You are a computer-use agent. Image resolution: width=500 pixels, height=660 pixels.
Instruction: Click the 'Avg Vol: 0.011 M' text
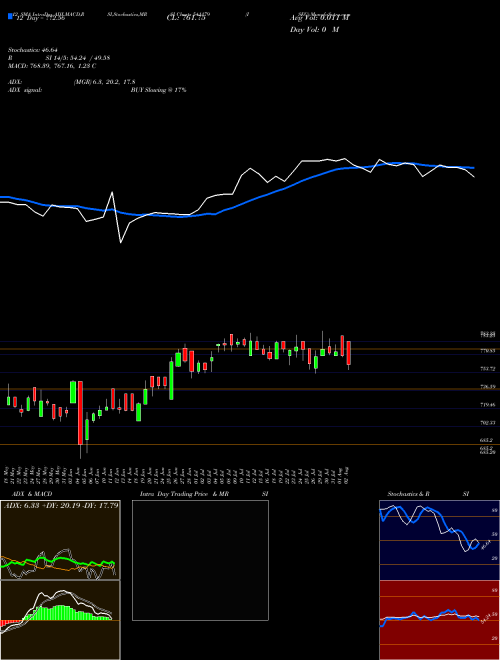tap(319, 18)
